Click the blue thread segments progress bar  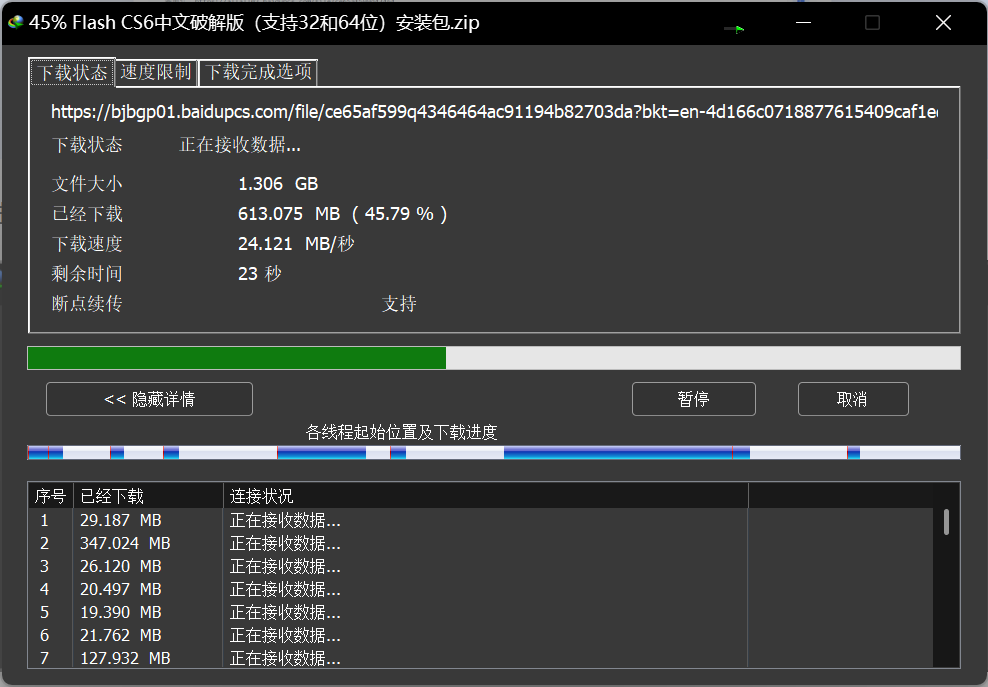pos(494,453)
